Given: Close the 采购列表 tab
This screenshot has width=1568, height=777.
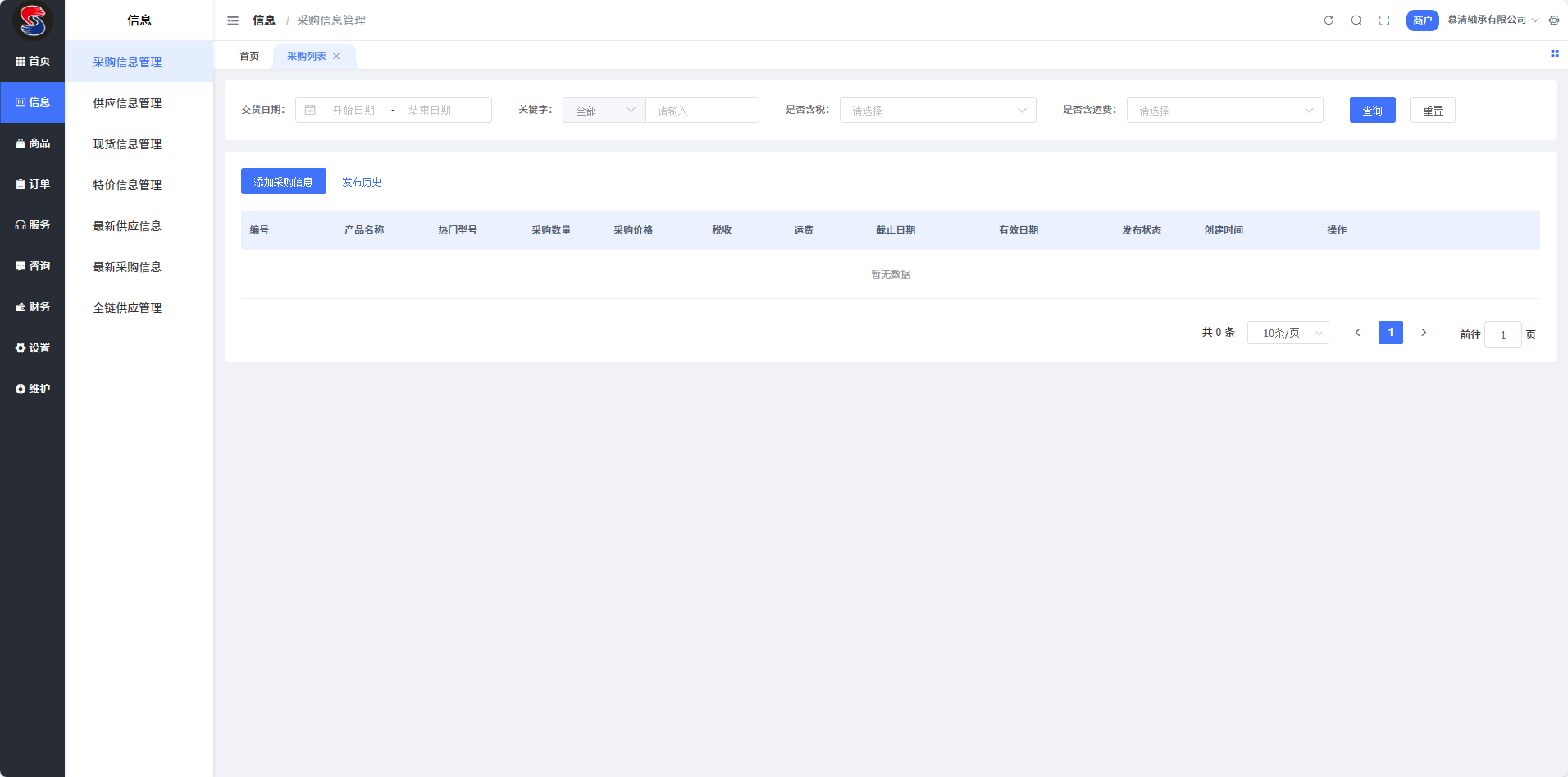Looking at the screenshot, I should pos(336,57).
